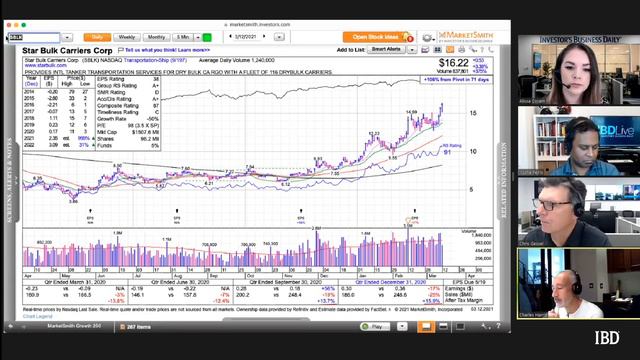Viewport: 640px width, 360px height.
Task: Click the Composite Rating row
Action: (128, 106)
